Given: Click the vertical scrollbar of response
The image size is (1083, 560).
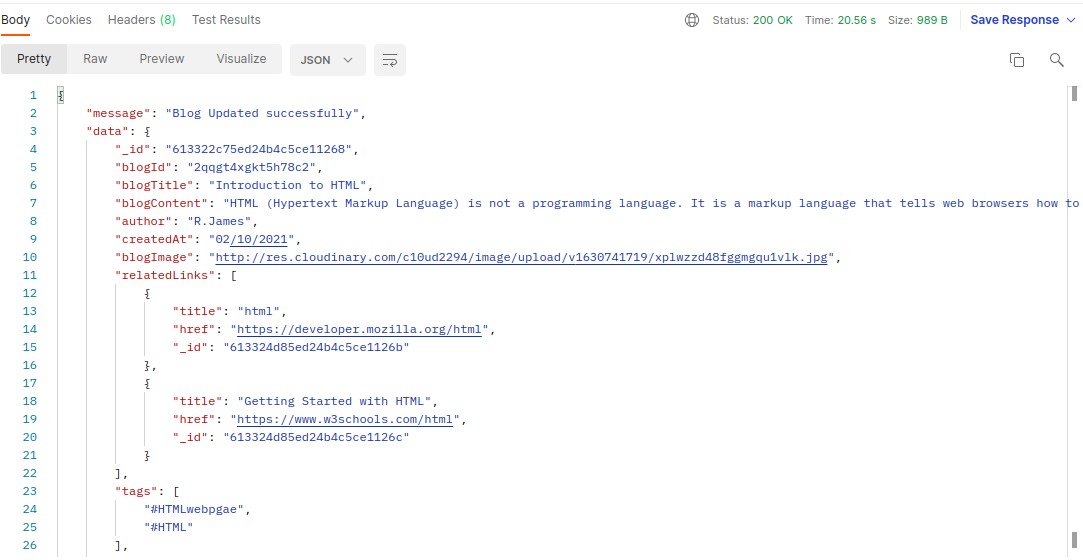Looking at the screenshot, I should 1074,321.
